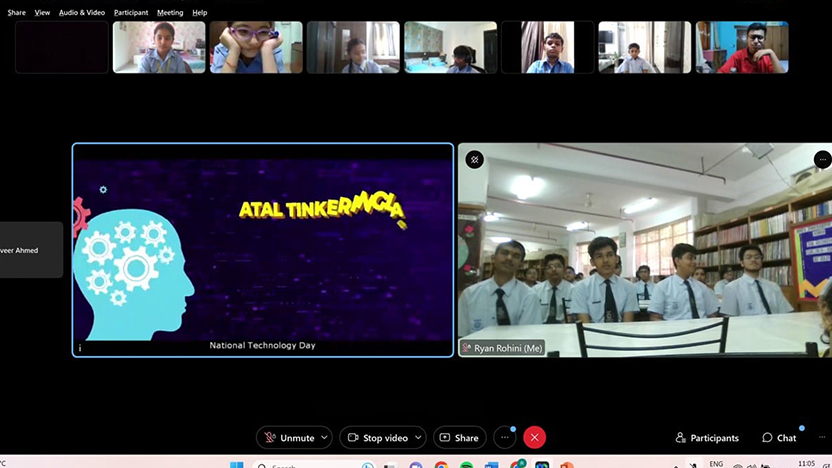Click info icon on shared presentation tile
832x468 pixels.
80,348
